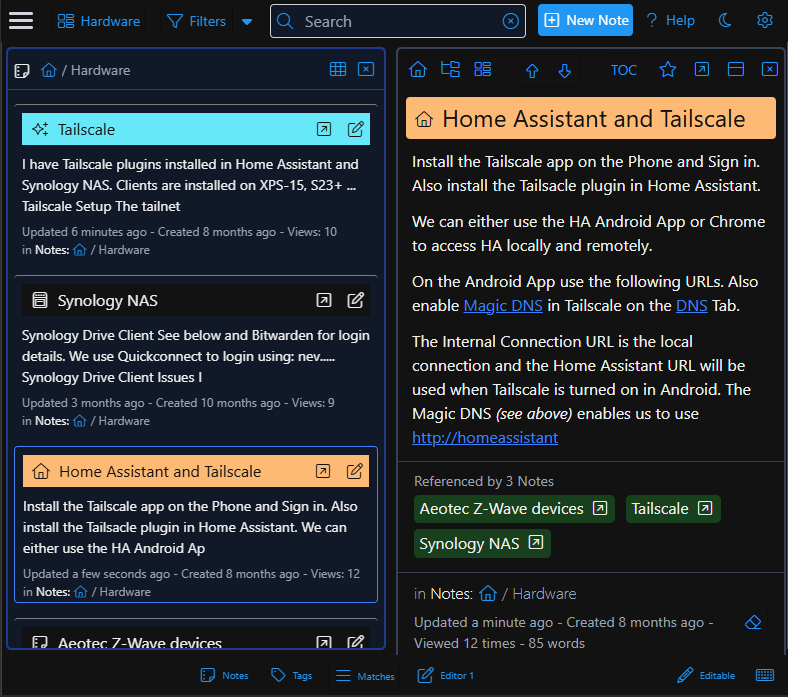Open the Help menu
The width and height of the screenshot is (788, 697).
point(670,20)
